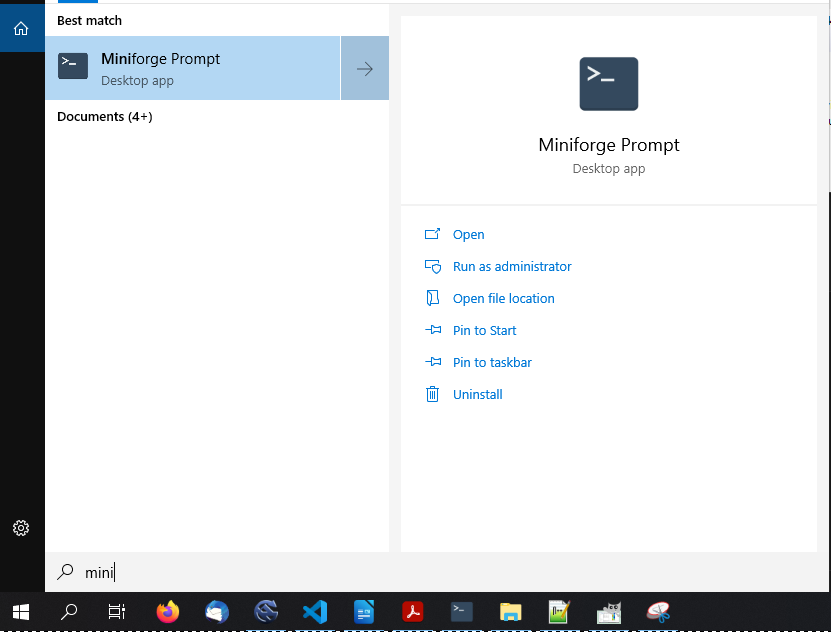Click the Open file location folder icon

pos(432,298)
